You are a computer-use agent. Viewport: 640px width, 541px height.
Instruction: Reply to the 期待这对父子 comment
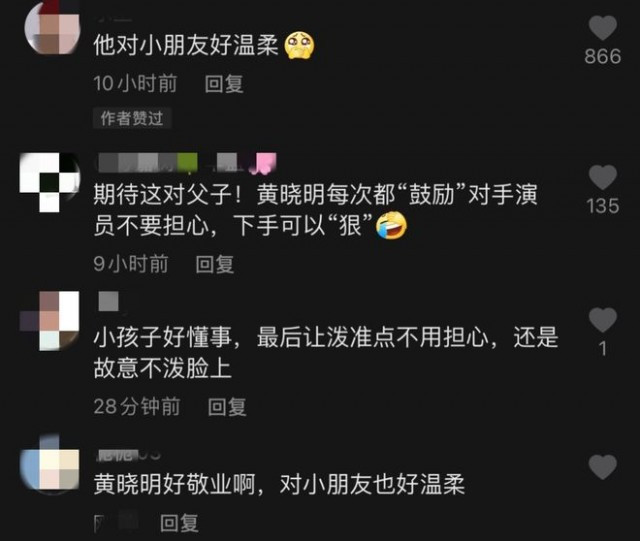click(215, 264)
